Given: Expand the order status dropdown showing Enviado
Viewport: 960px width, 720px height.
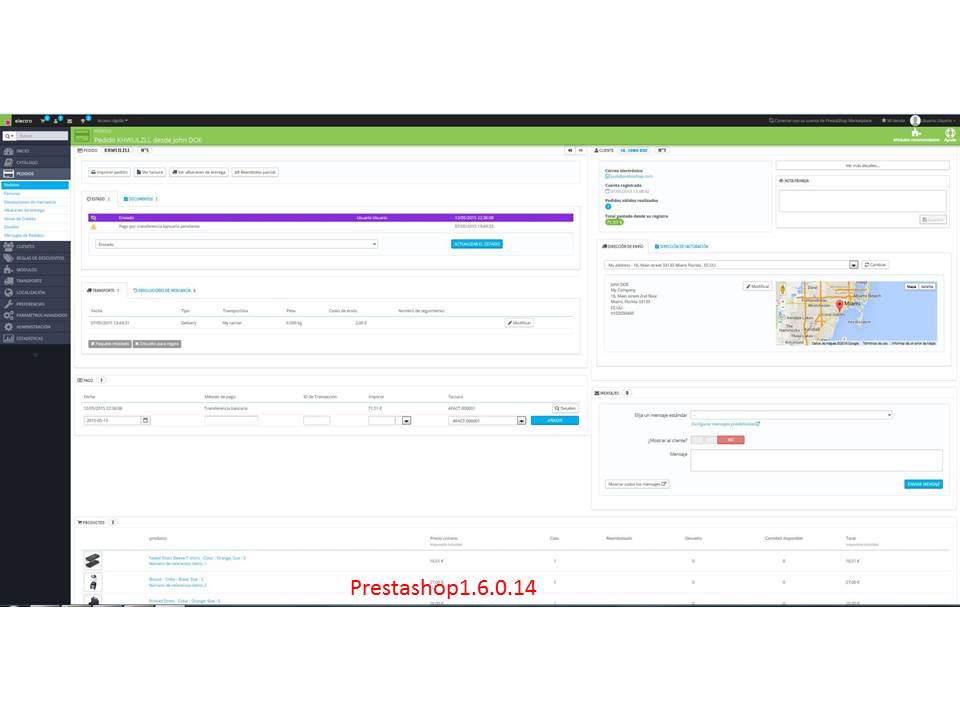Looking at the screenshot, I should pos(236,244).
